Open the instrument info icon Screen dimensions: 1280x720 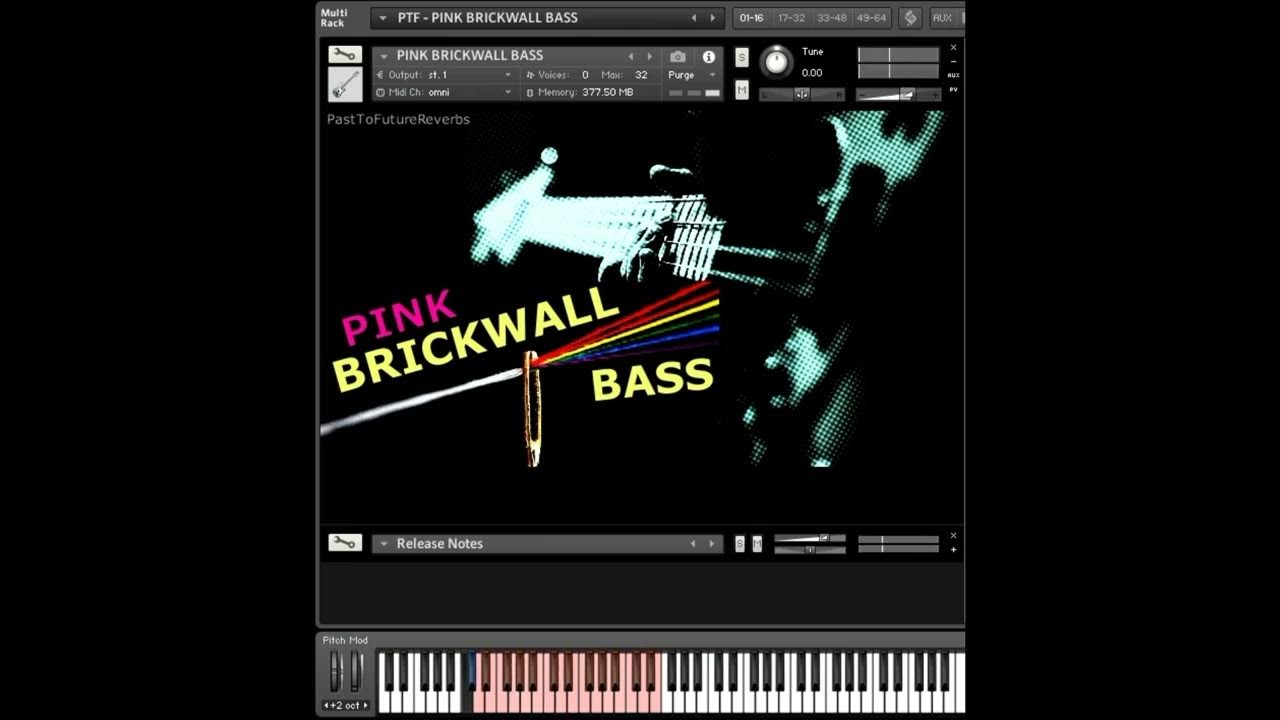point(709,57)
